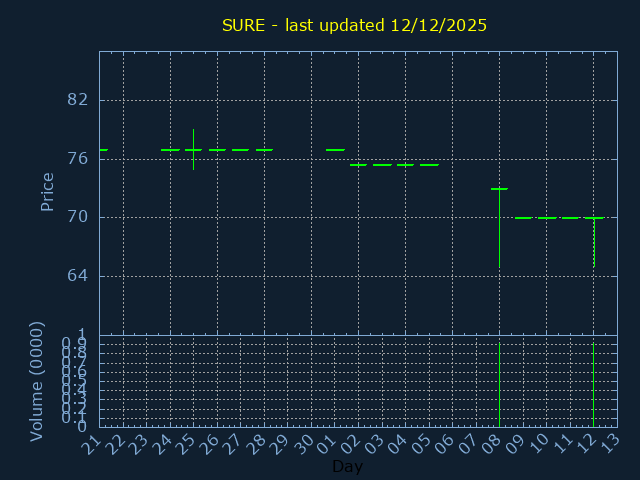
Task: Click the day 10 price marker at 70
Action: 547,218
